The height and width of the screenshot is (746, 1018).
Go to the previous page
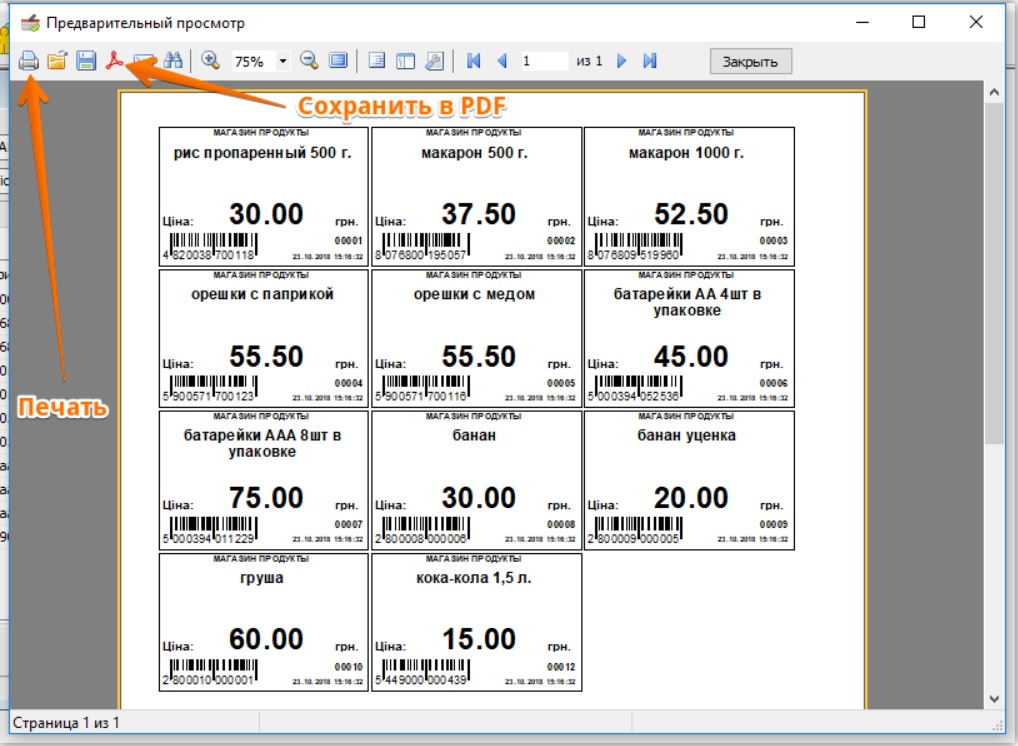point(501,61)
